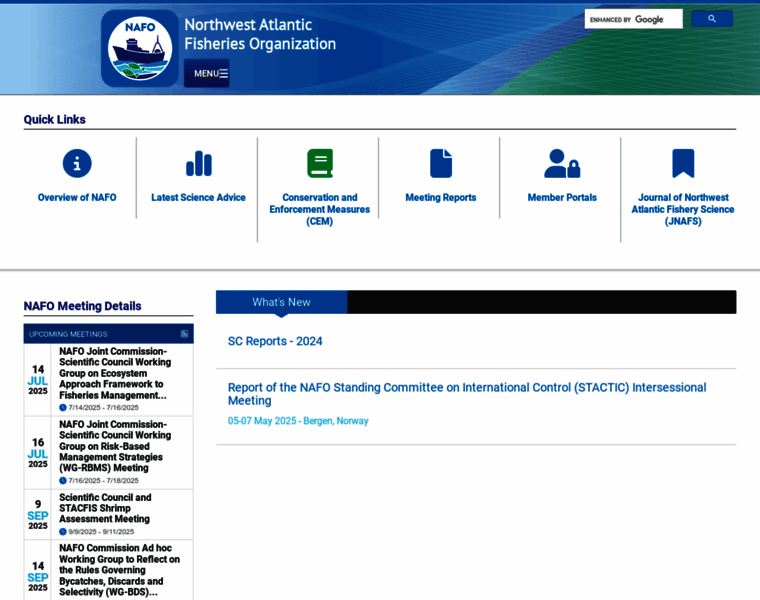The width and height of the screenshot is (760, 600).
Task: Click the clock icon beside 7/16/2025 - 7/18/2025
Action: coord(63,481)
